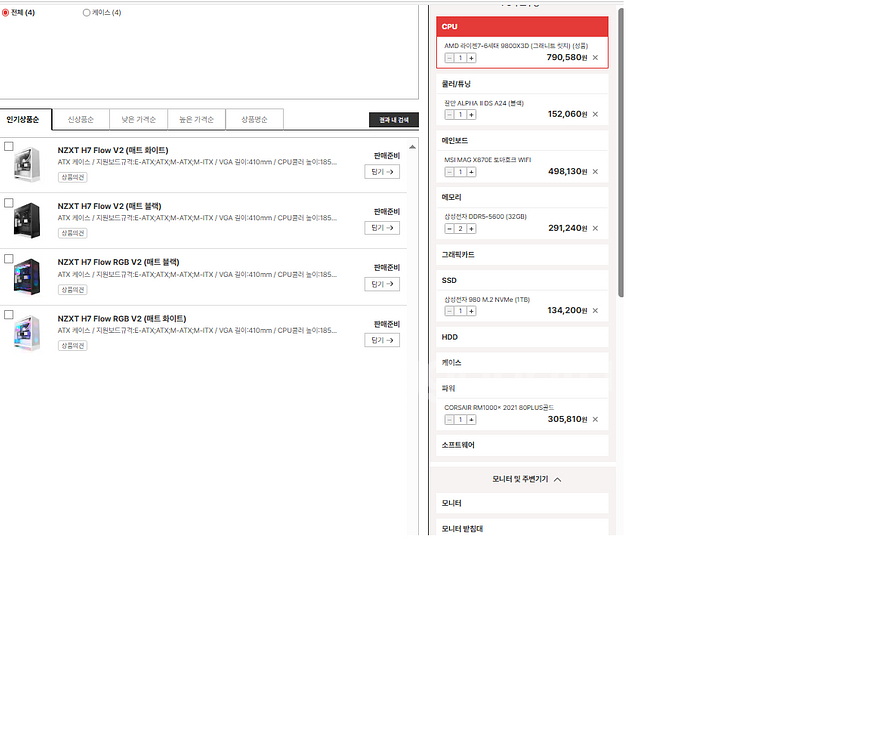Remove the AMD 9800X3D CPU from the estimate
The image size is (870, 750).
[x=595, y=58]
